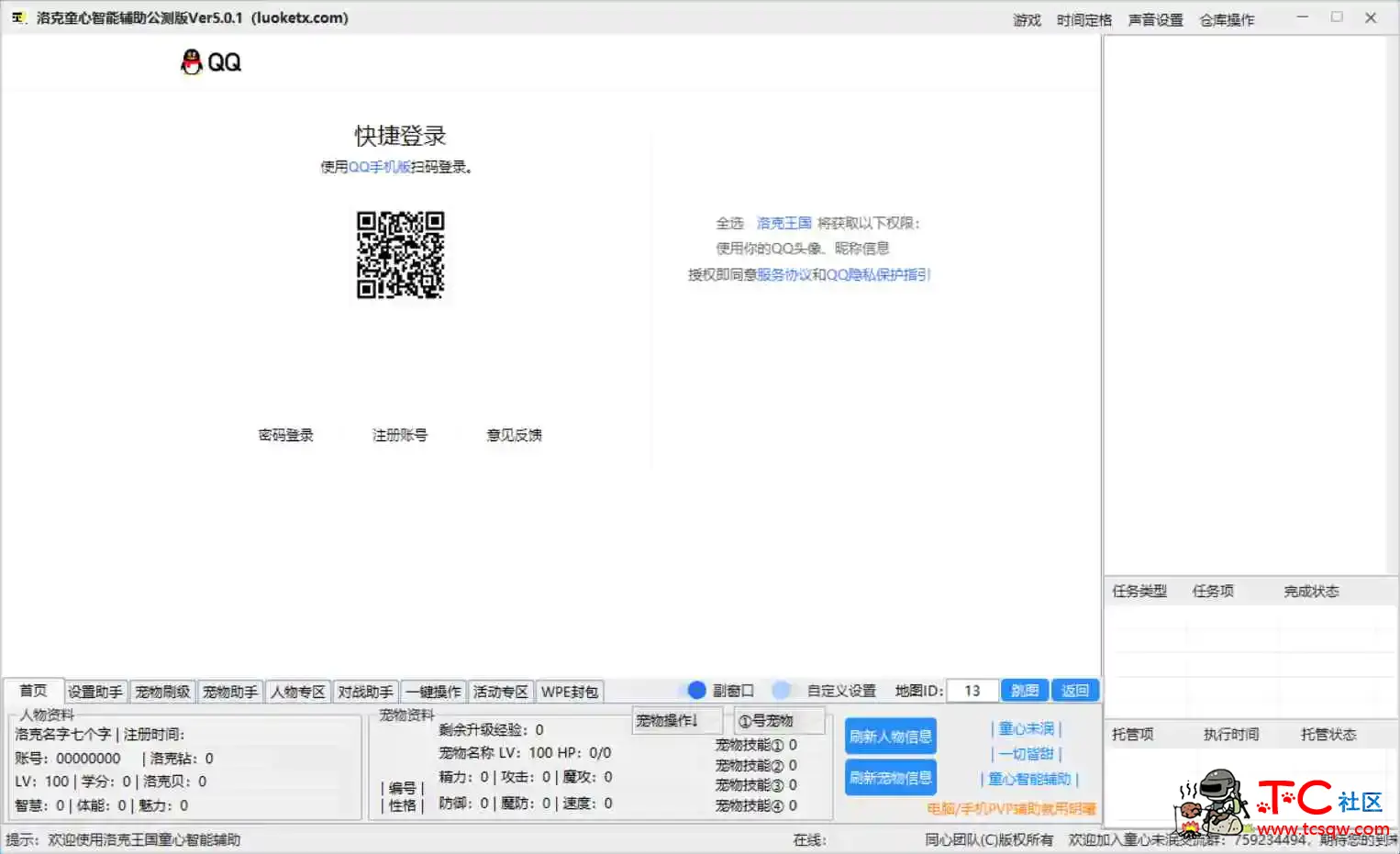Minimize the application window
The width and height of the screenshot is (1400, 854).
pyautogui.click(x=1302, y=17)
